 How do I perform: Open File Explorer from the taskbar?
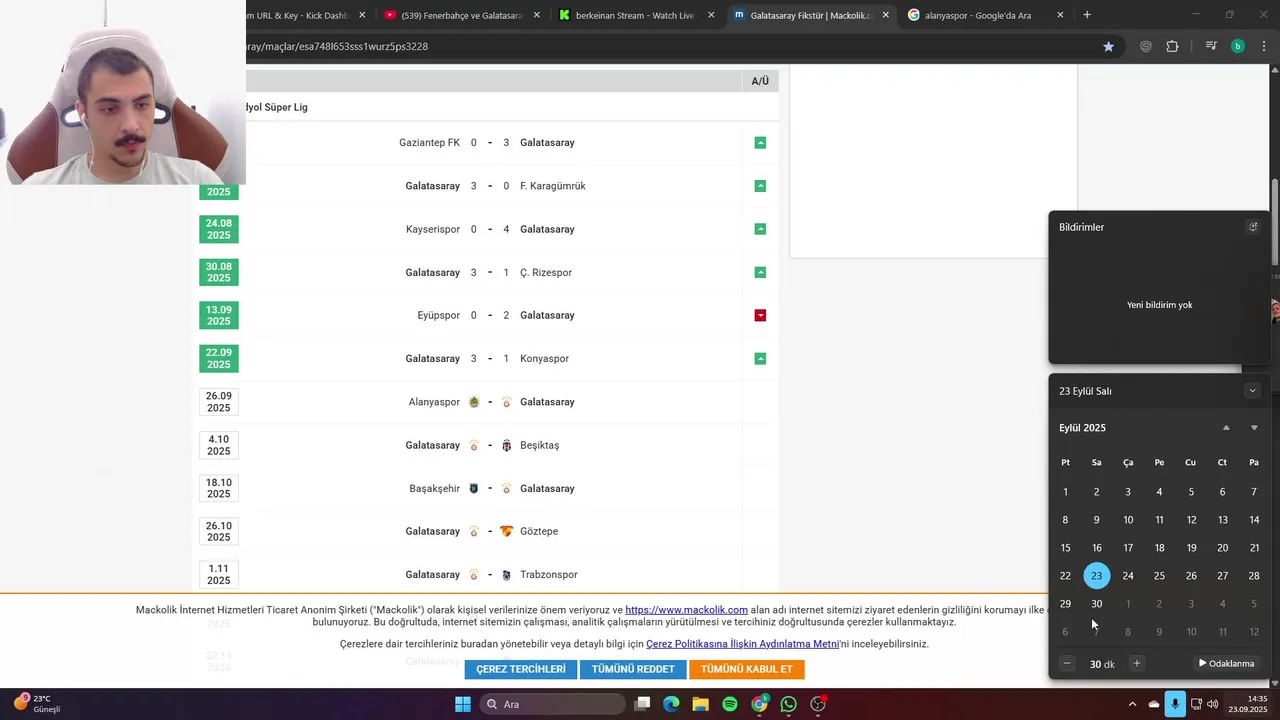click(x=701, y=704)
